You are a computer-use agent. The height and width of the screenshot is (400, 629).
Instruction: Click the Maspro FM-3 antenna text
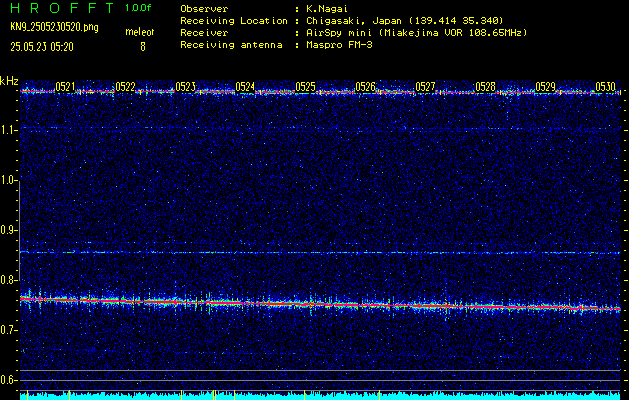(x=339, y=45)
